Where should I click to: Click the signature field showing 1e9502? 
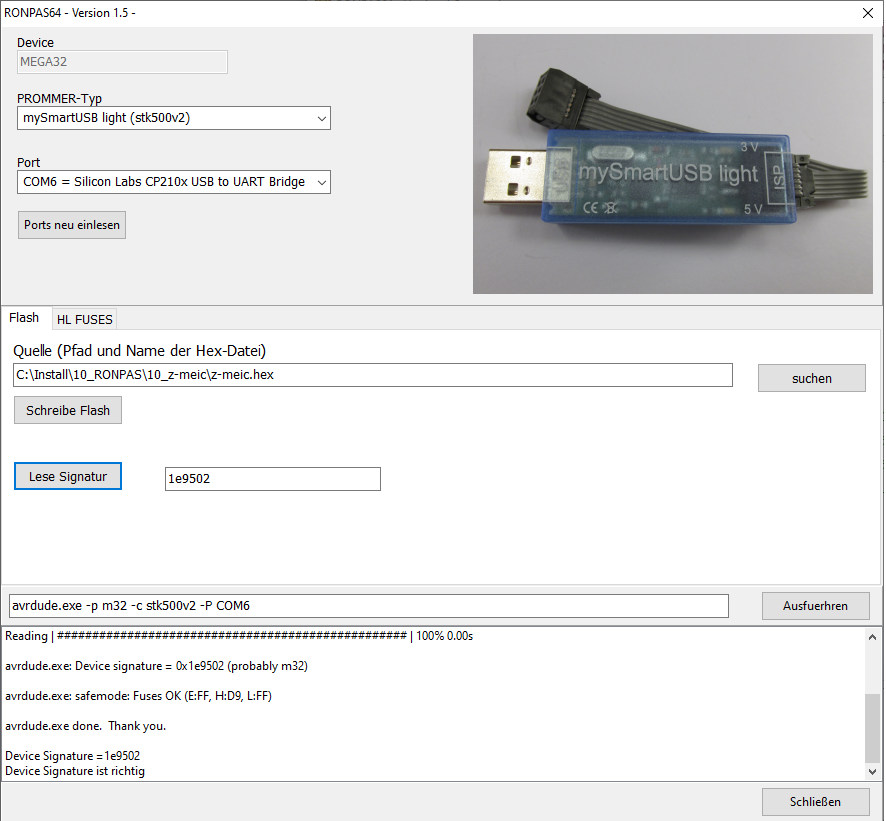(273, 479)
